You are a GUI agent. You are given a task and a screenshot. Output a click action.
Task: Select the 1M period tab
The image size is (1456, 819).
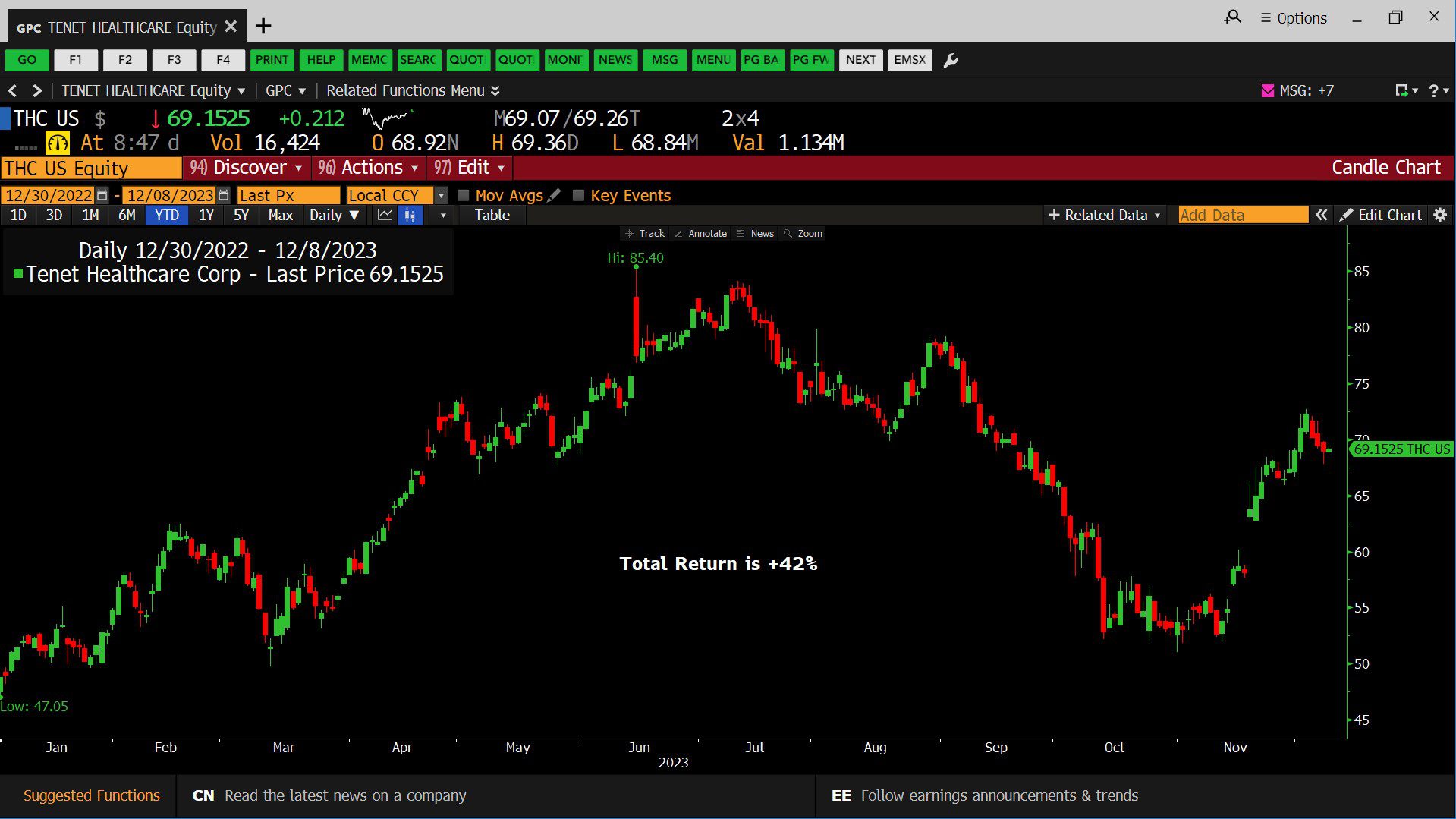[x=90, y=215]
